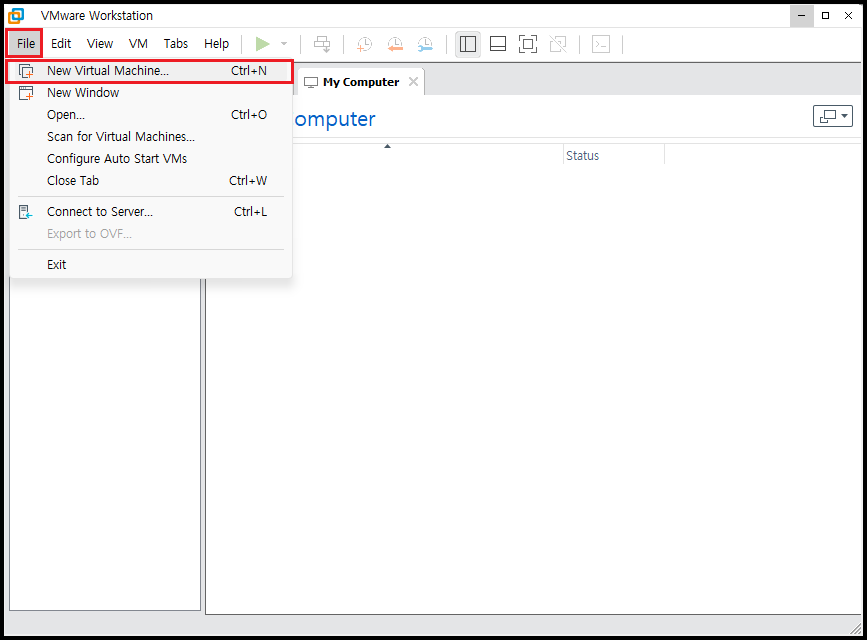Click the New Window menu icon
Screen dimensions: 867x640
[26, 93]
